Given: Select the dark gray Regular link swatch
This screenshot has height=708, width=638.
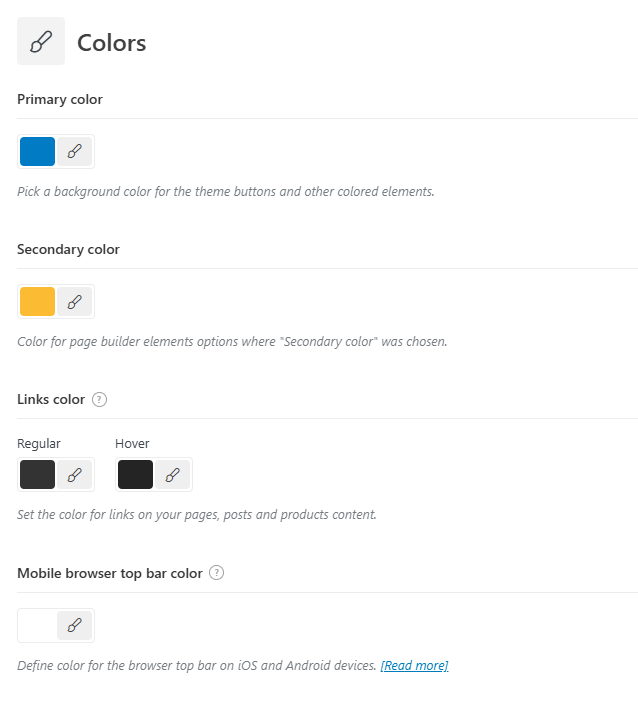Looking at the screenshot, I should (x=37, y=475).
